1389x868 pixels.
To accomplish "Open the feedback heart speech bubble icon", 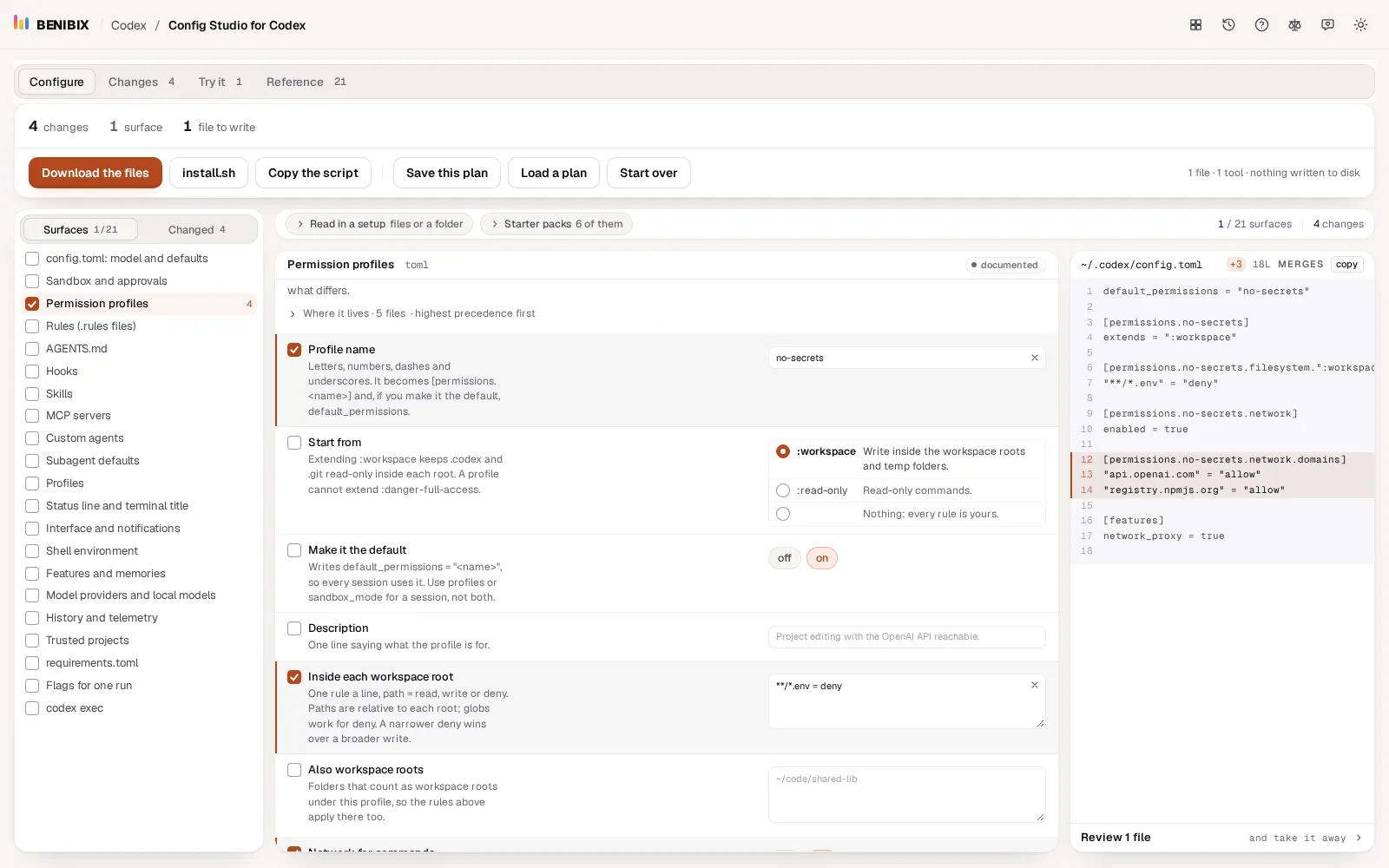I will 1327,25.
